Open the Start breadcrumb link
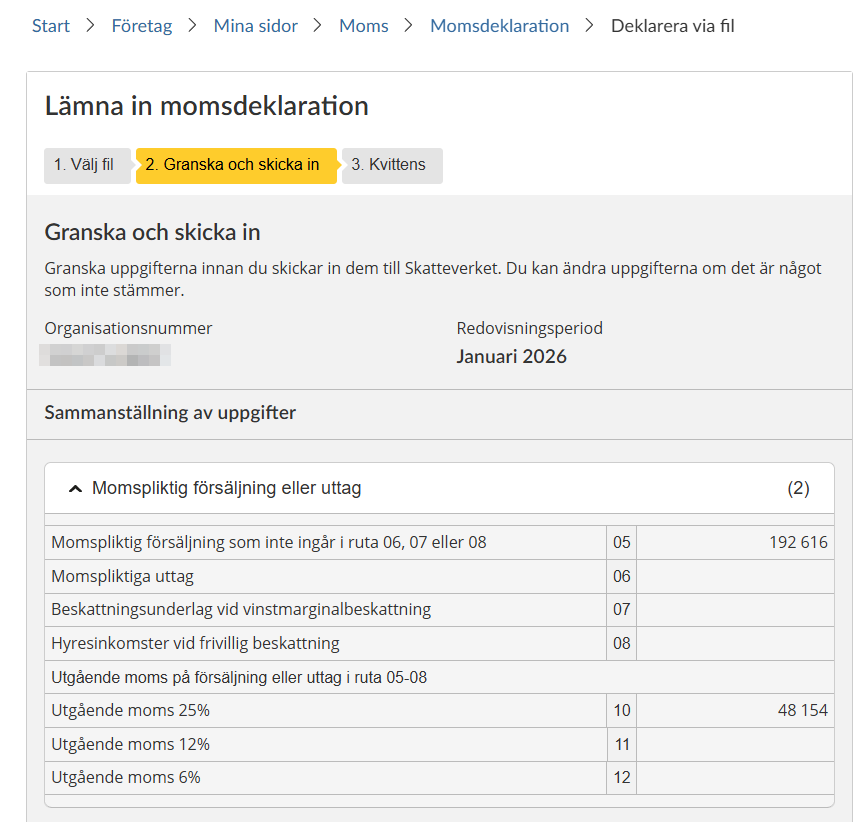Image resolution: width=864 pixels, height=822 pixels. (51, 26)
